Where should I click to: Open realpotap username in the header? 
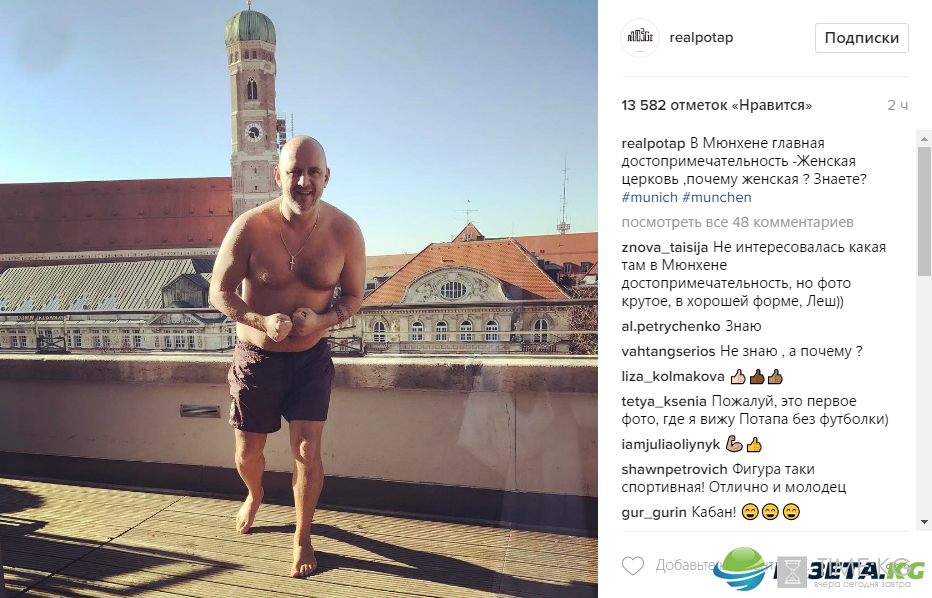[701, 37]
